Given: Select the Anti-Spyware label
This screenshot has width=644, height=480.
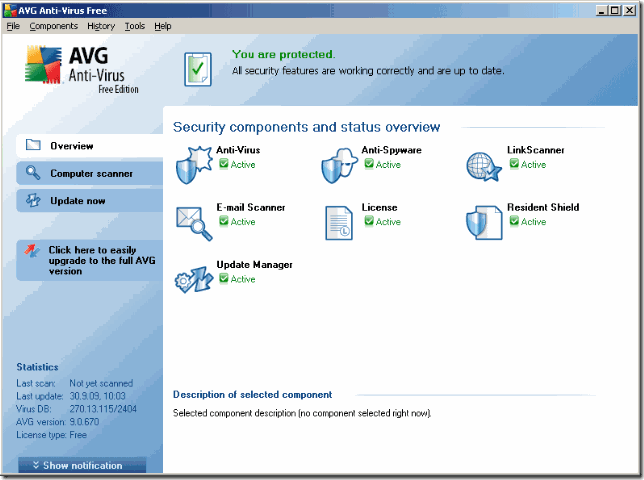Looking at the screenshot, I should (x=391, y=150).
